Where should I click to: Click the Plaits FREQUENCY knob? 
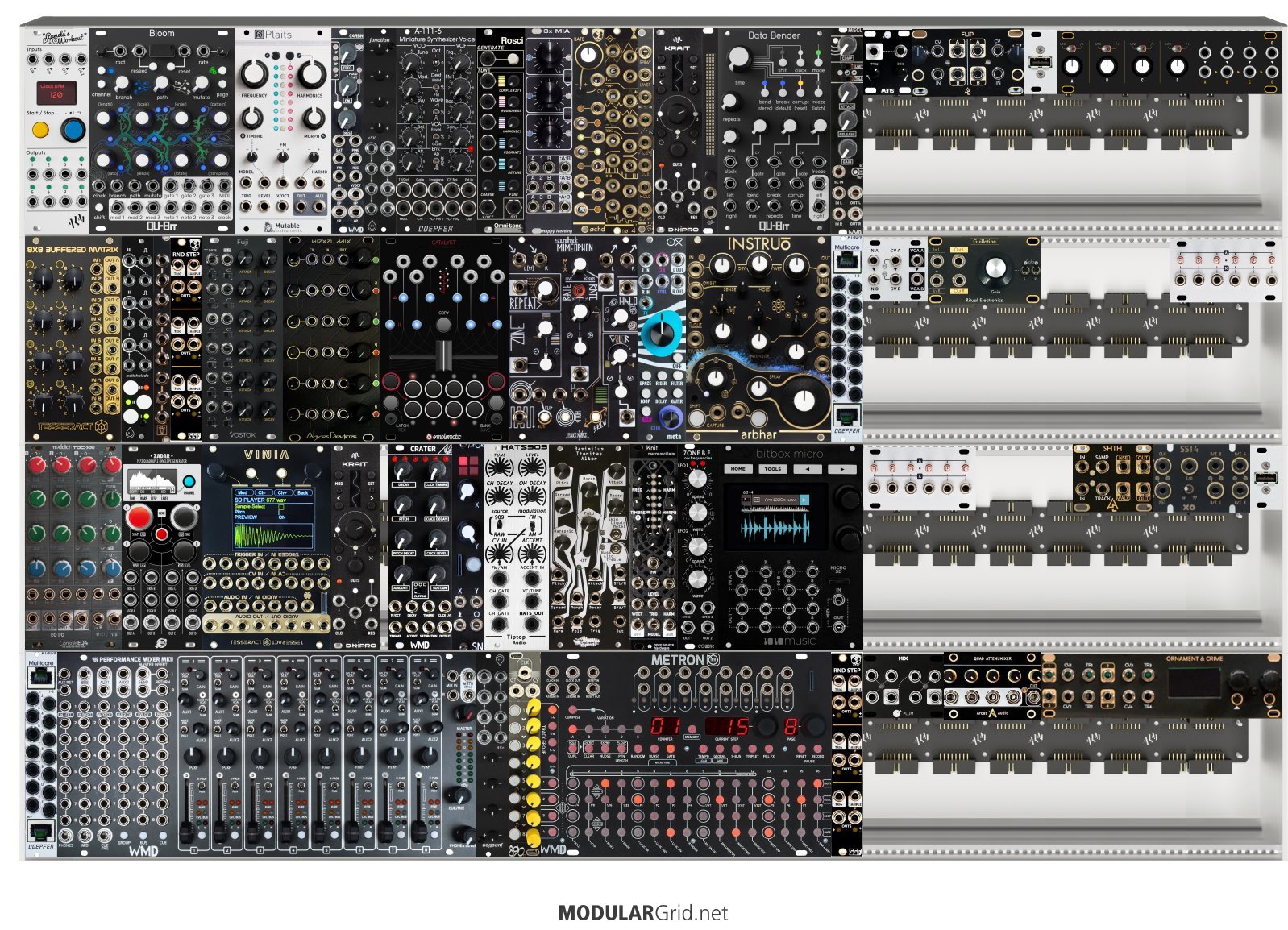(254, 73)
